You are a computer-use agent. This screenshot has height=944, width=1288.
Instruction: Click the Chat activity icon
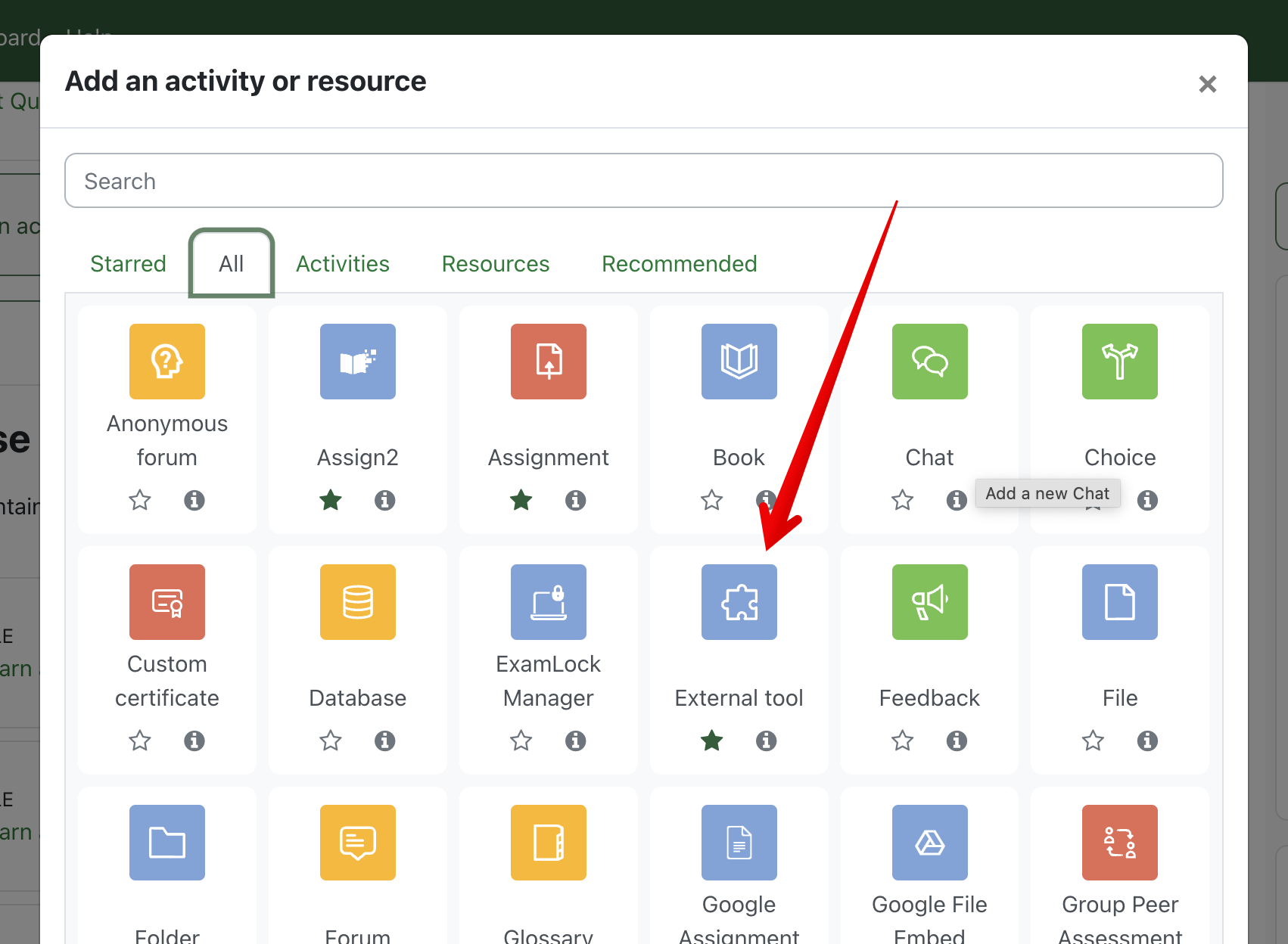929,362
